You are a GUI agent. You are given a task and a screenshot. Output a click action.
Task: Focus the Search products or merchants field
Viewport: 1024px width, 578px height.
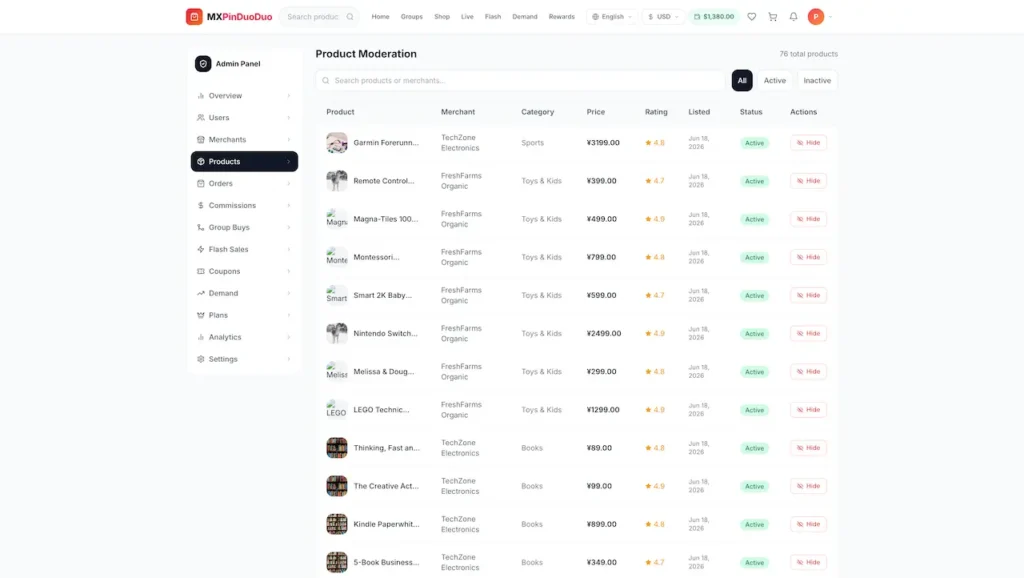520,80
